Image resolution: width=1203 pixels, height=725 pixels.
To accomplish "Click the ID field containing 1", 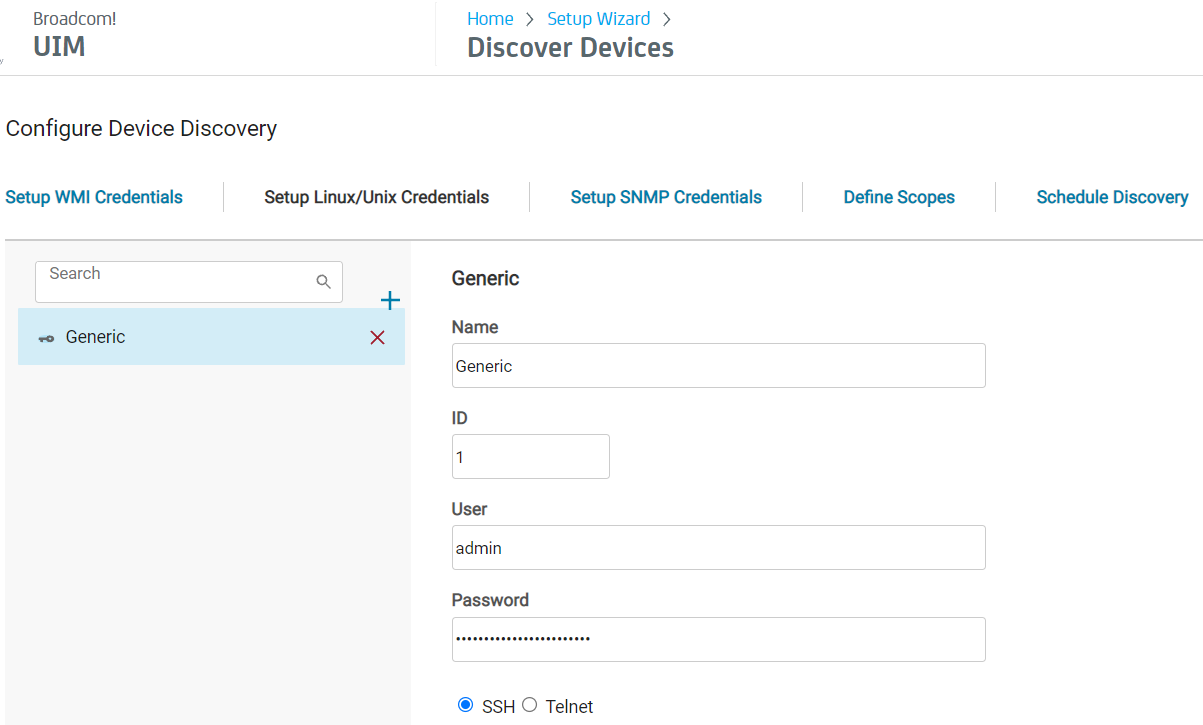I will (530, 457).
